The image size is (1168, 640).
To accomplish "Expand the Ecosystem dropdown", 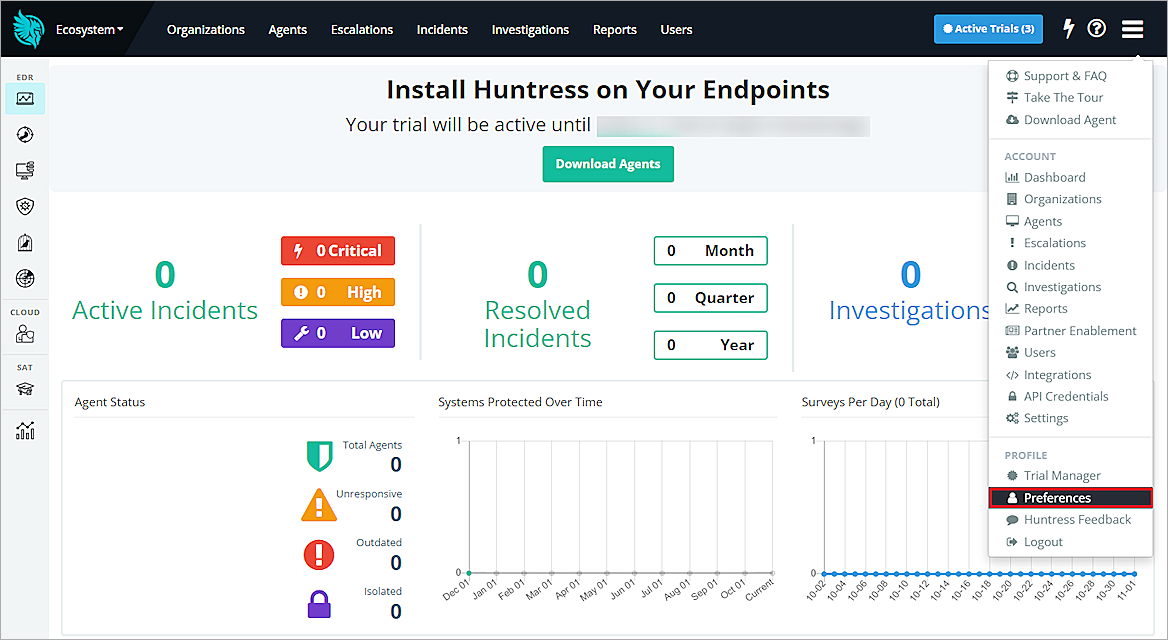I will pos(88,29).
